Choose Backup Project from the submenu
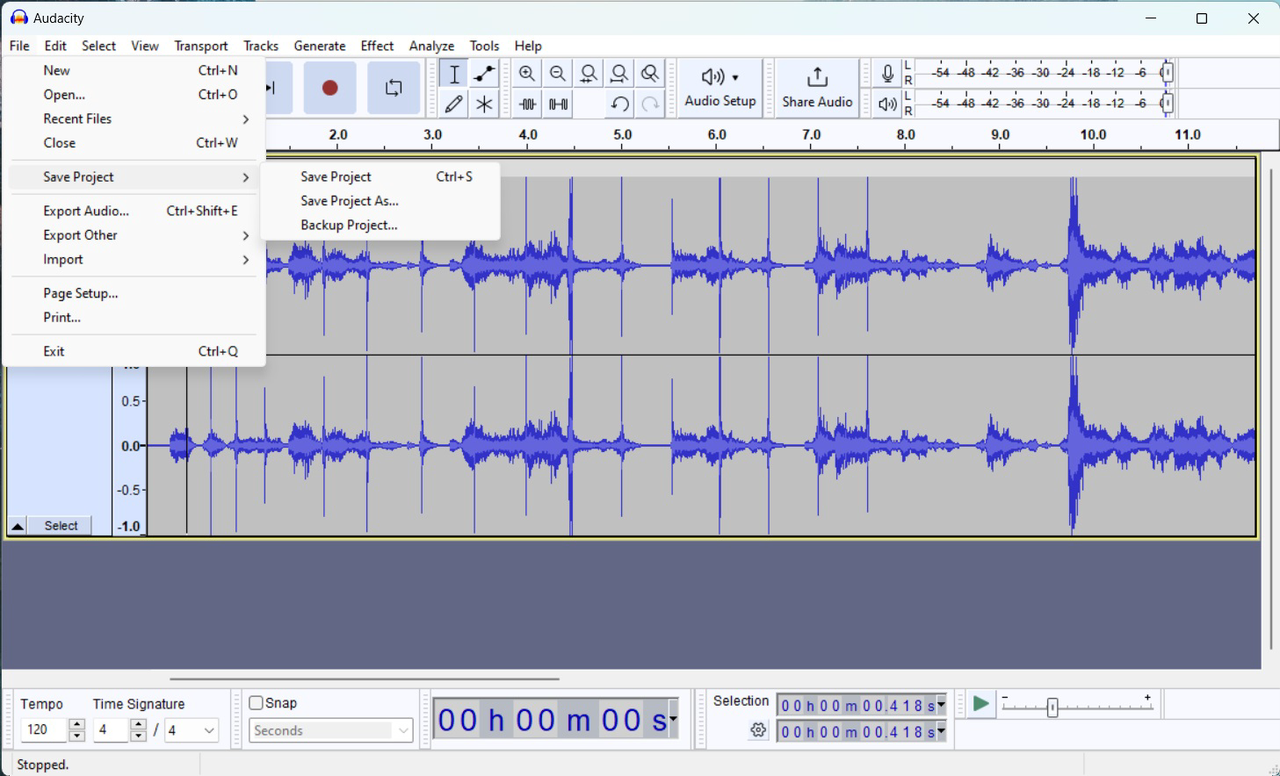 click(x=349, y=225)
